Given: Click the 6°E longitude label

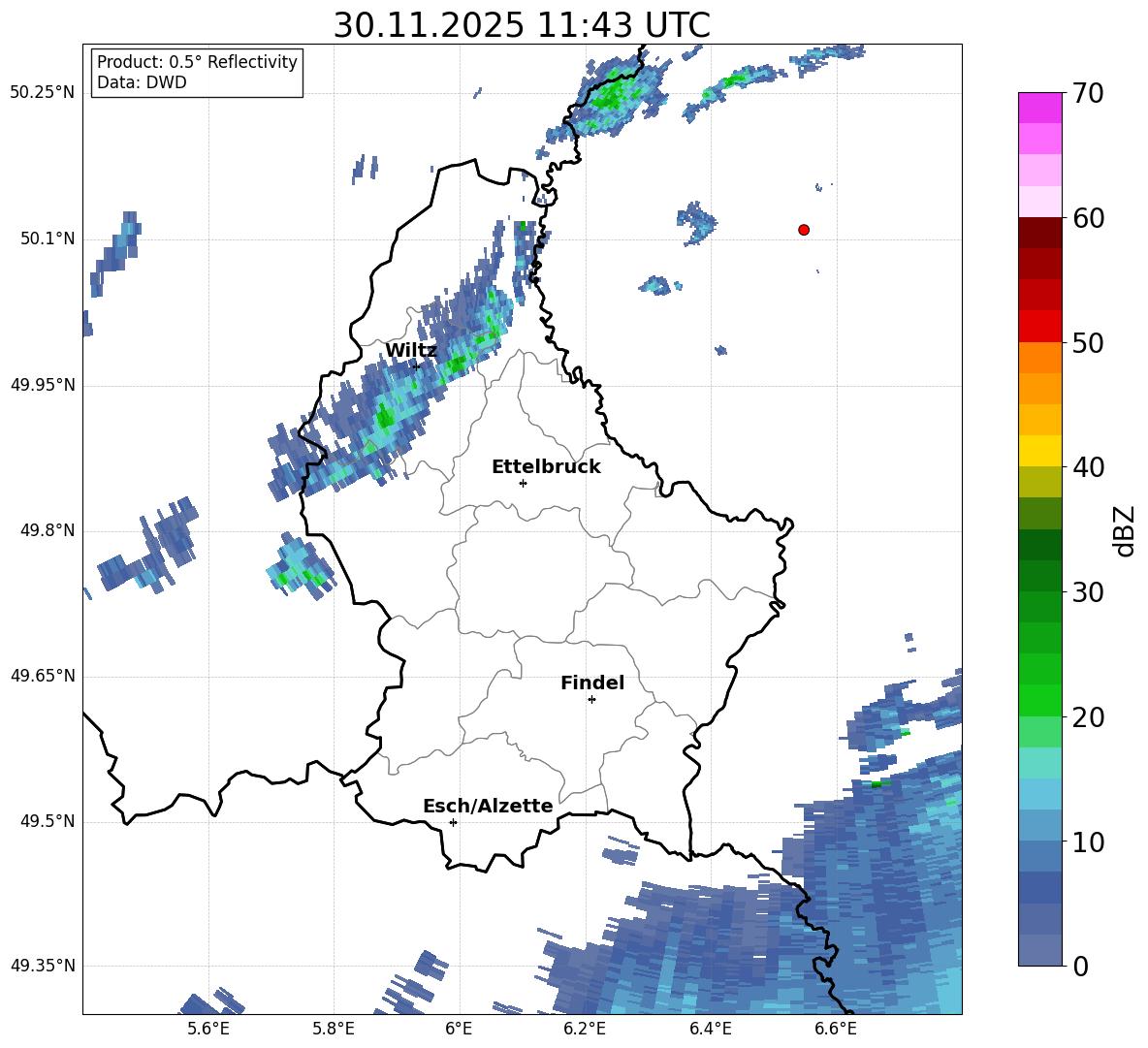Looking at the screenshot, I should pos(459,1029).
